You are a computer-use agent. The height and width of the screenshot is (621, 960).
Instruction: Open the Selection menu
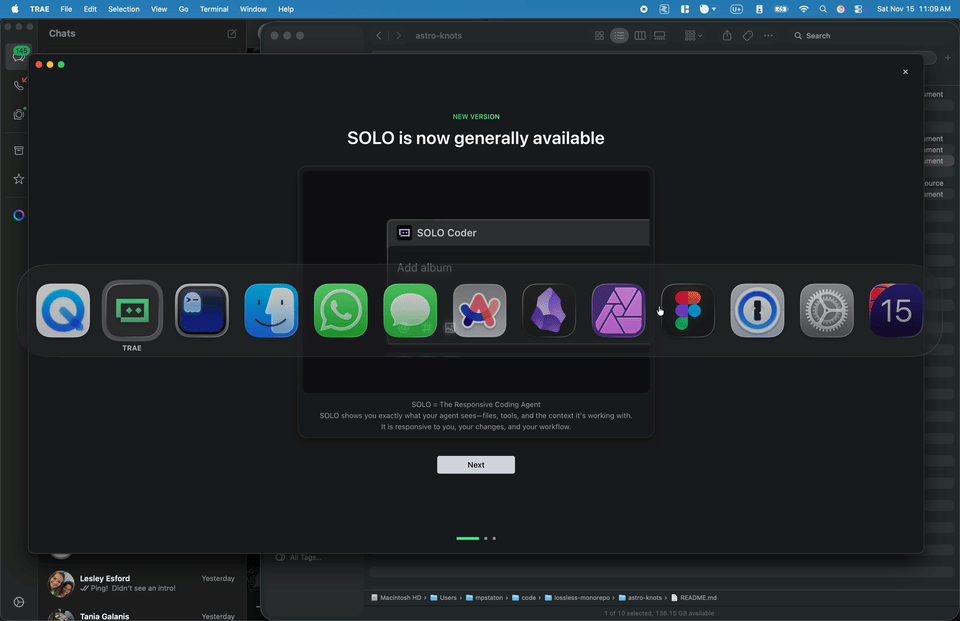(x=124, y=9)
